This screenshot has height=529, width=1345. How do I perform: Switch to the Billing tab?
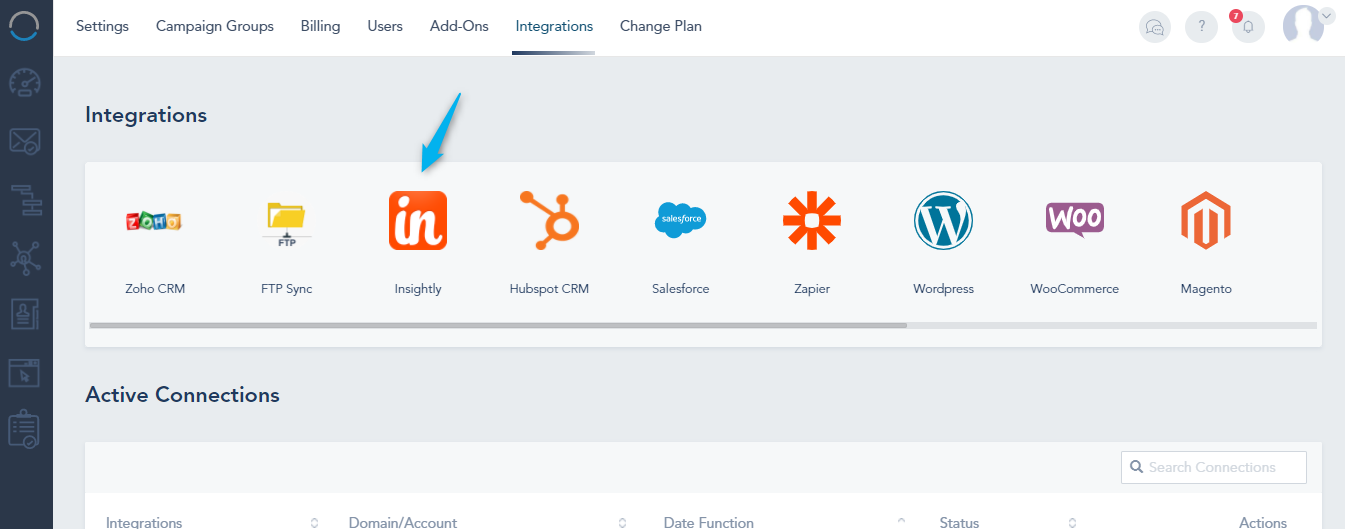pos(320,26)
